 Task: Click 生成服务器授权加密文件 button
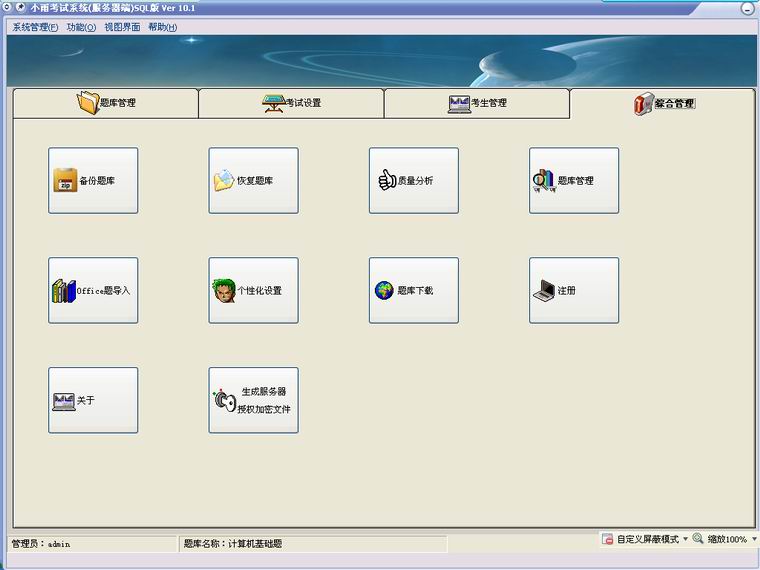tap(253, 401)
